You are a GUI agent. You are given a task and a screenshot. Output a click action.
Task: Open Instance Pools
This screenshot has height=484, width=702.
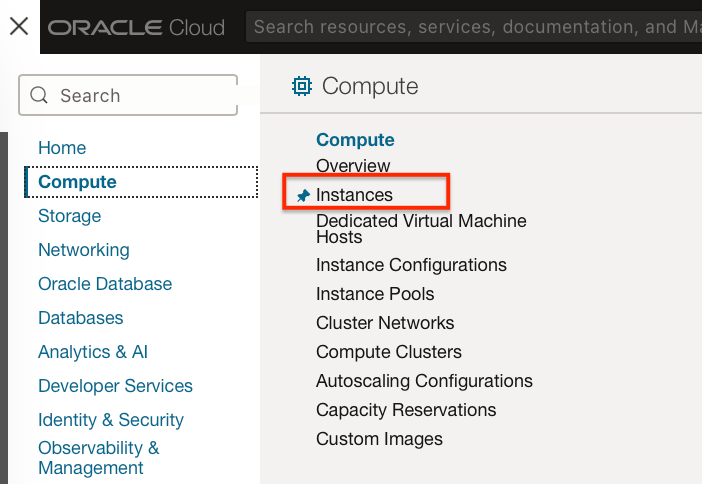point(375,294)
